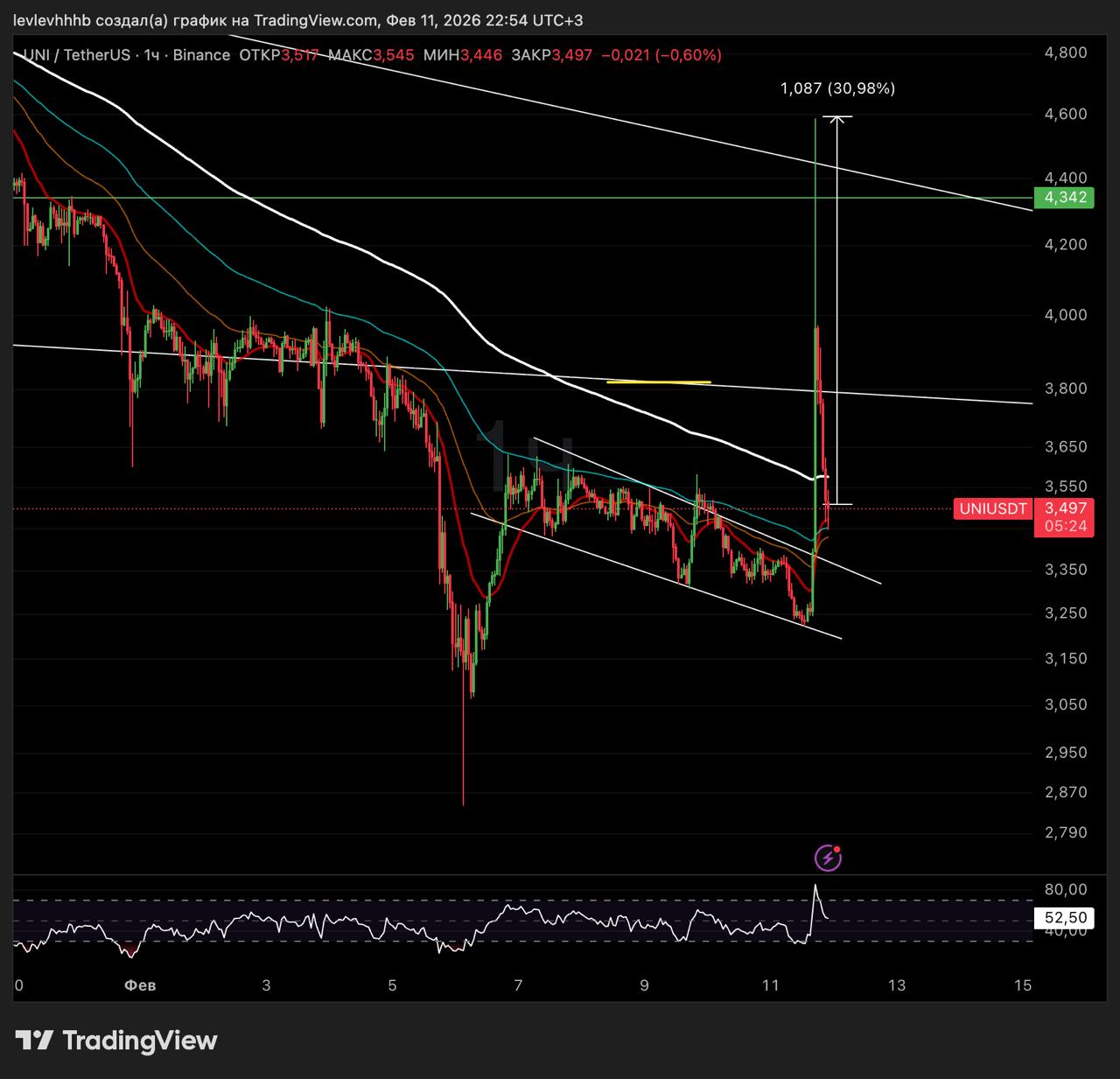Click the UNIUSDT symbol tag
Image resolution: width=1120 pixels, height=1079 pixels.
tap(993, 509)
